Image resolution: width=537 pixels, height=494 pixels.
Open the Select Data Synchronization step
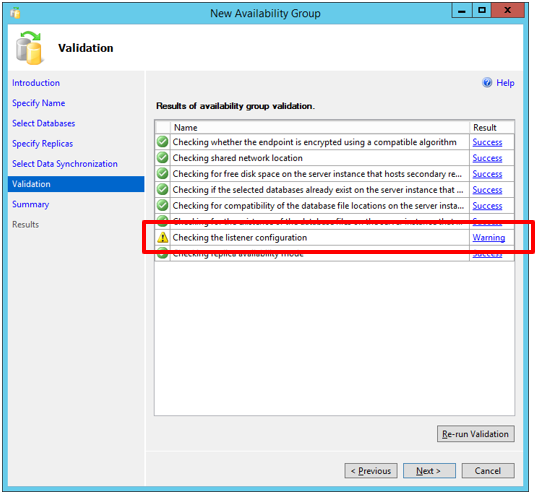(65, 164)
